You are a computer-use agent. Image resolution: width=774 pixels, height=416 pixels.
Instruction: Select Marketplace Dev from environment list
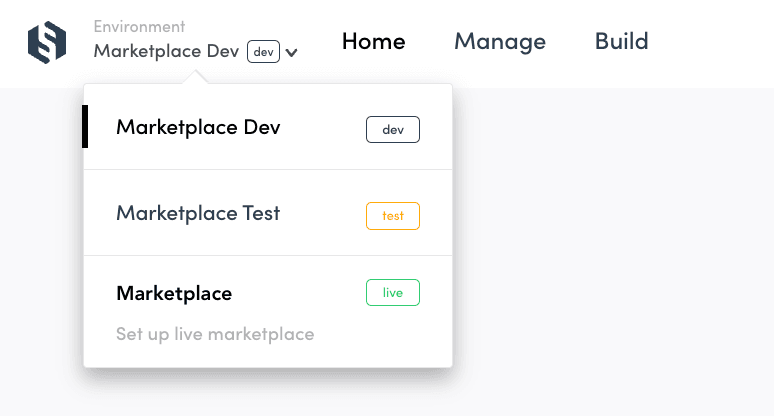[x=198, y=128]
